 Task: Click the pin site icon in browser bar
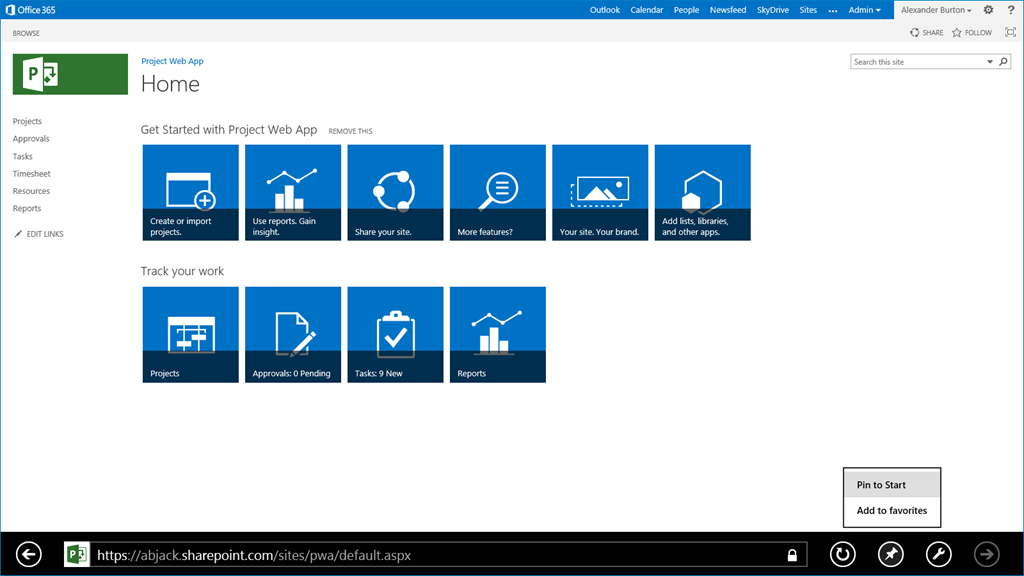[890, 554]
